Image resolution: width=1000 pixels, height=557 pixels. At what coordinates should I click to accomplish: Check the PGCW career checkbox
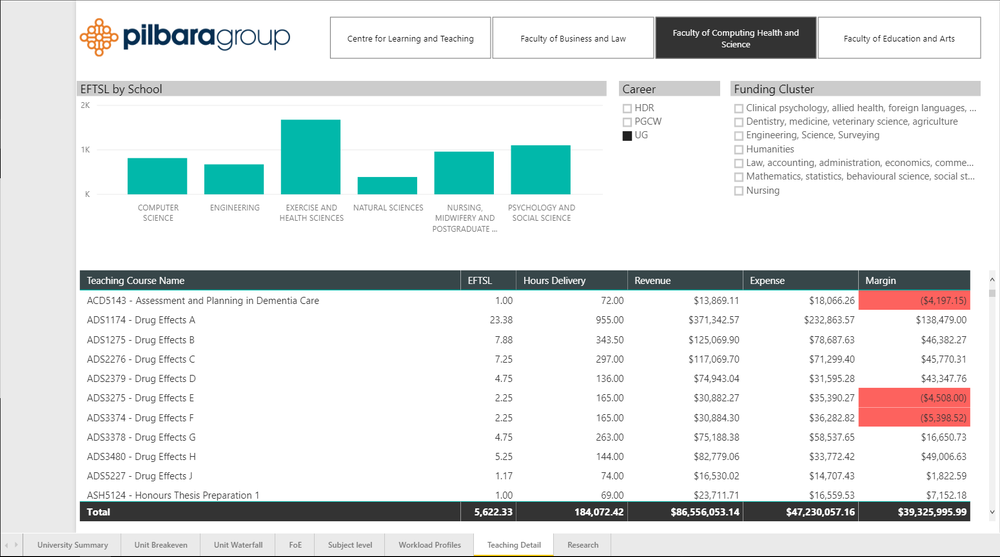pyautogui.click(x=628, y=122)
